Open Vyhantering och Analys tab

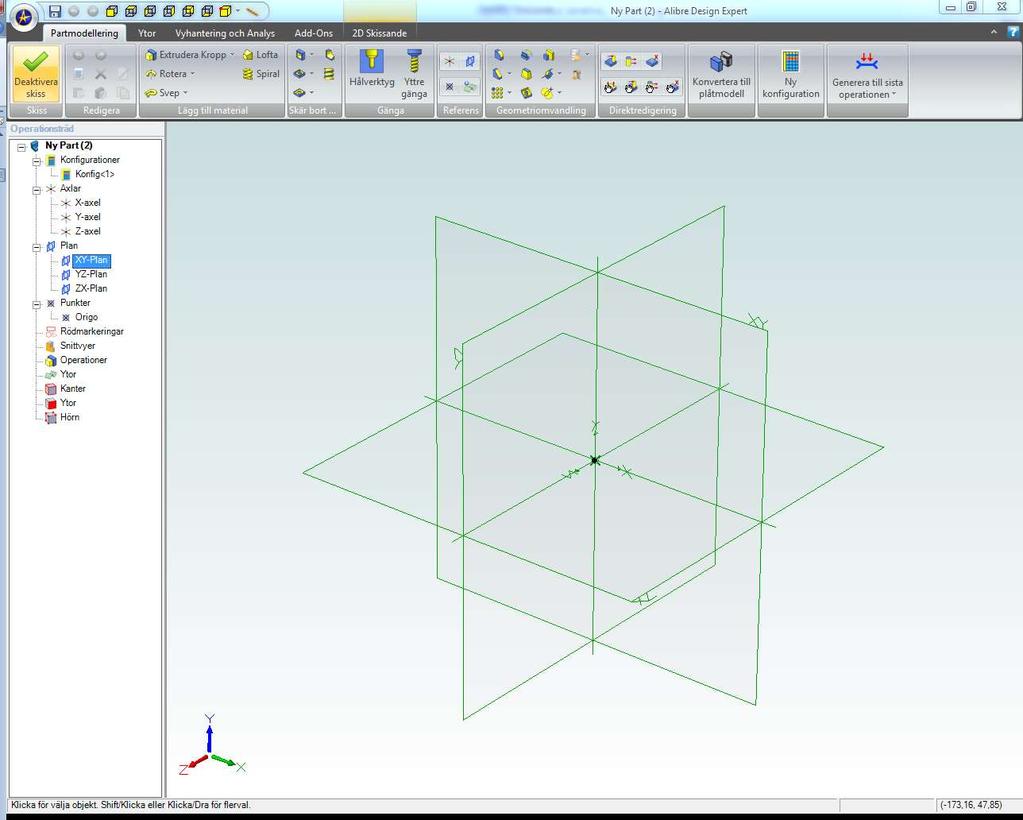point(225,33)
